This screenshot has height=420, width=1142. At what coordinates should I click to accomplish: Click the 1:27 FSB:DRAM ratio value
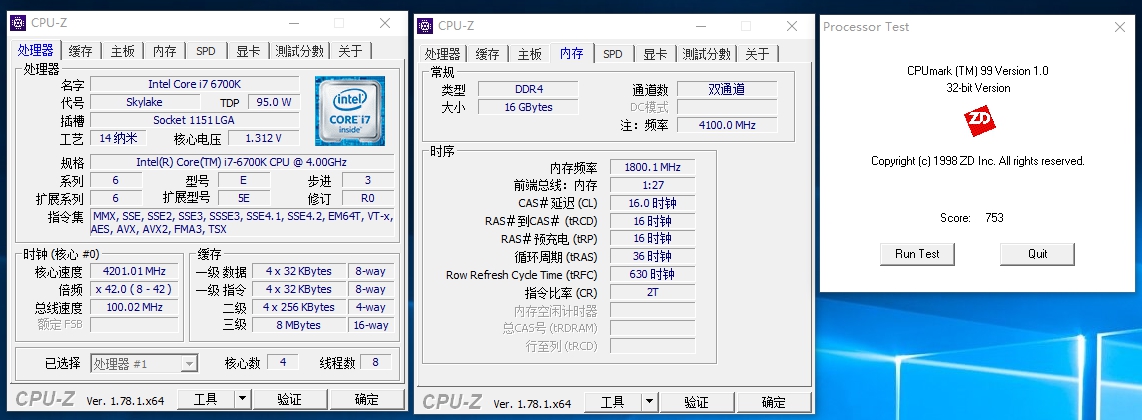[x=653, y=185]
